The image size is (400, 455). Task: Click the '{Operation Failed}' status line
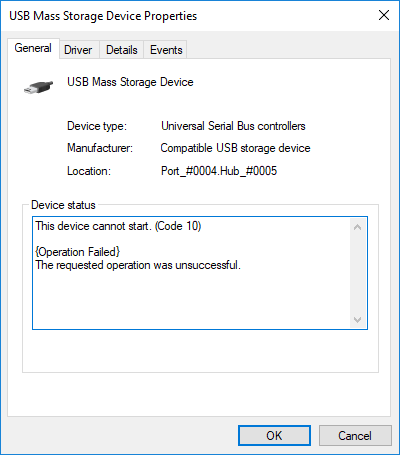click(78, 252)
